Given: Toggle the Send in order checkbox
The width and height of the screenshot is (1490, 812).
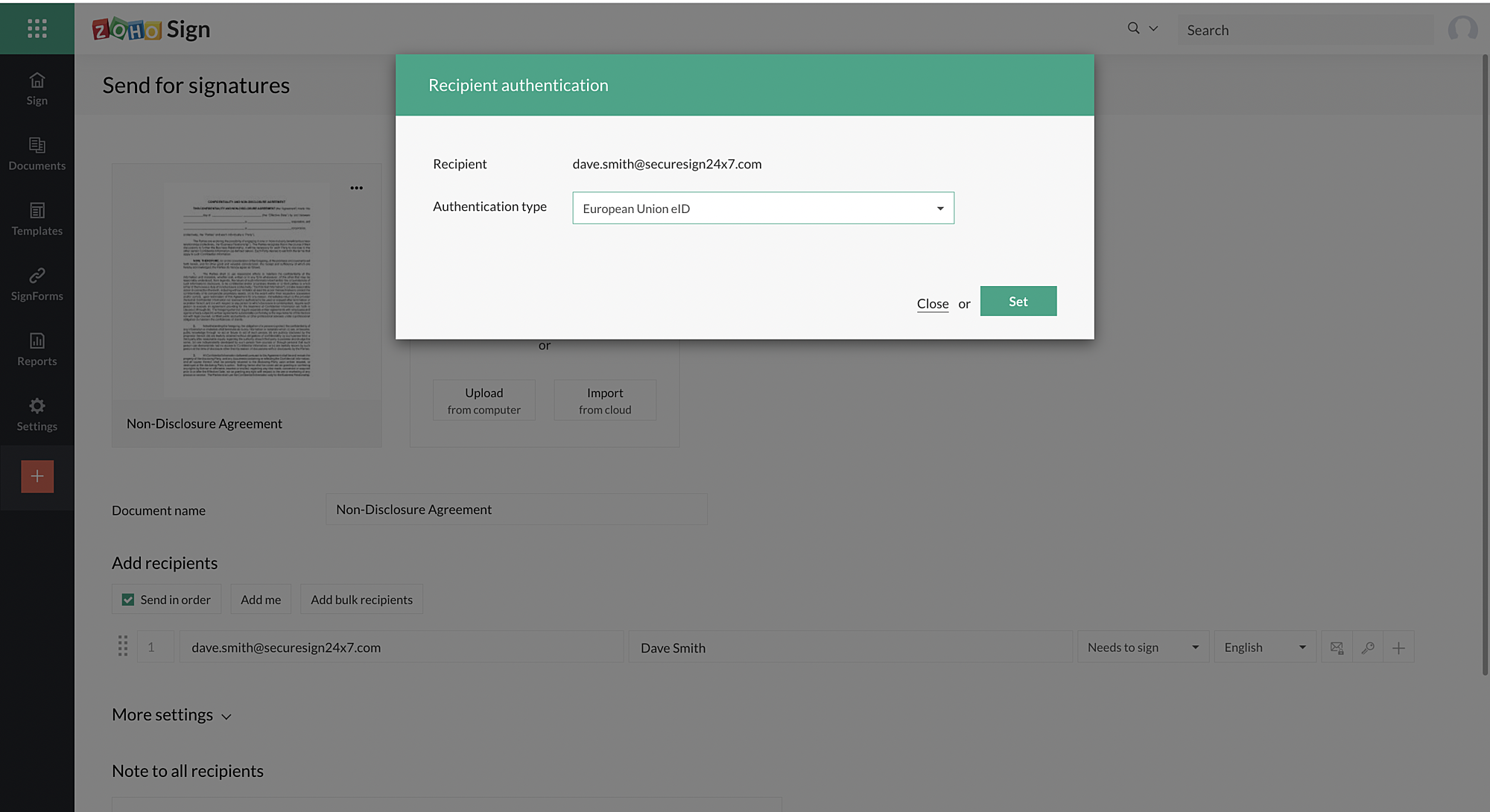Looking at the screenshot, I should (x=128, y=600).
